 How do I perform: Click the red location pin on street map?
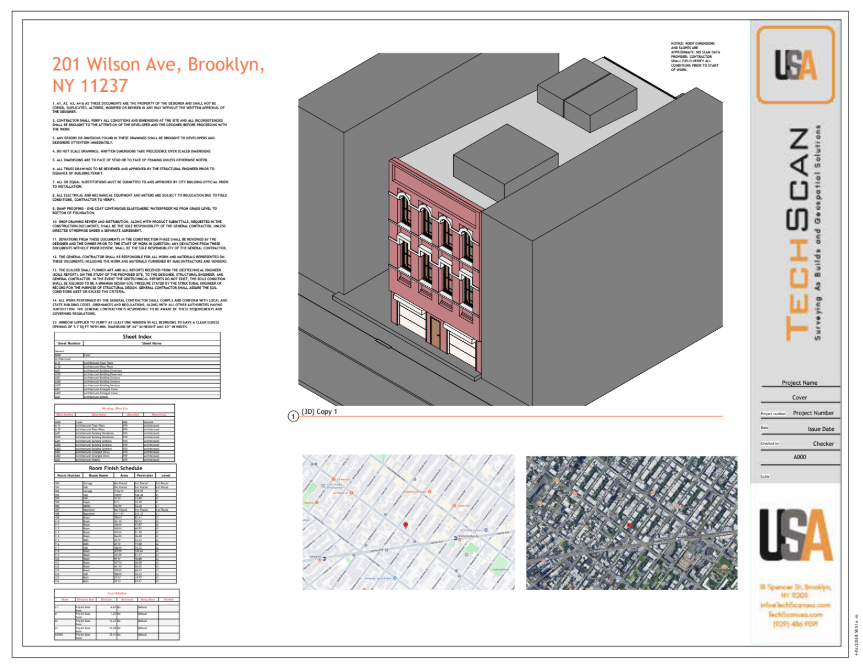pos(405,525)
